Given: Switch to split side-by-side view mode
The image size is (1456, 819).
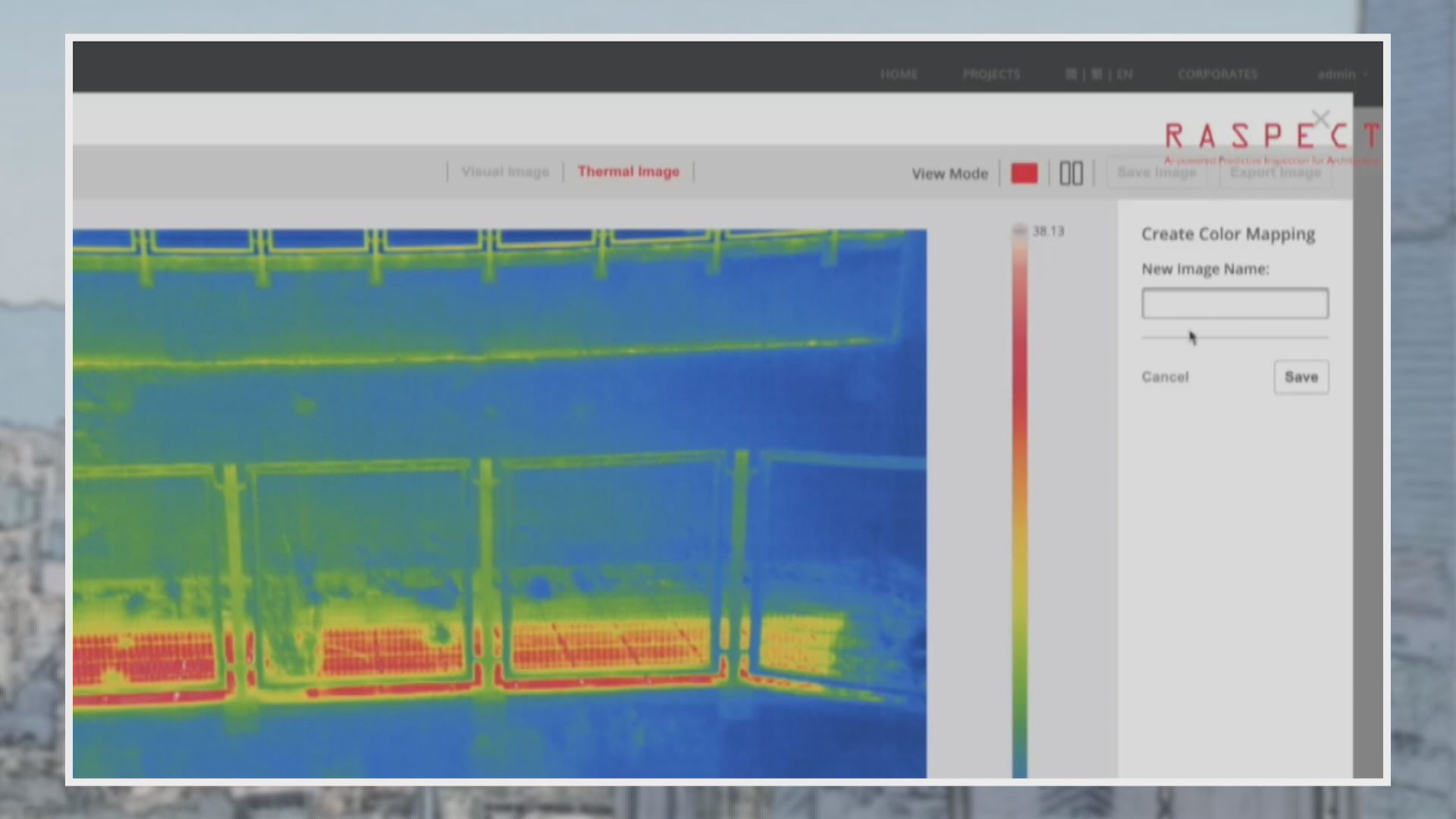Looking at the screenshot, I should (x=1071, y=174).
